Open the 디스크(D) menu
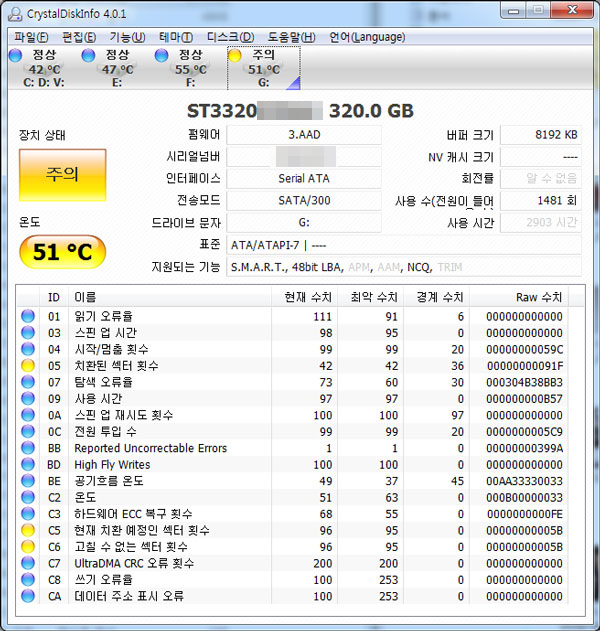Viewport: 600px width, 631px height. 231,37
